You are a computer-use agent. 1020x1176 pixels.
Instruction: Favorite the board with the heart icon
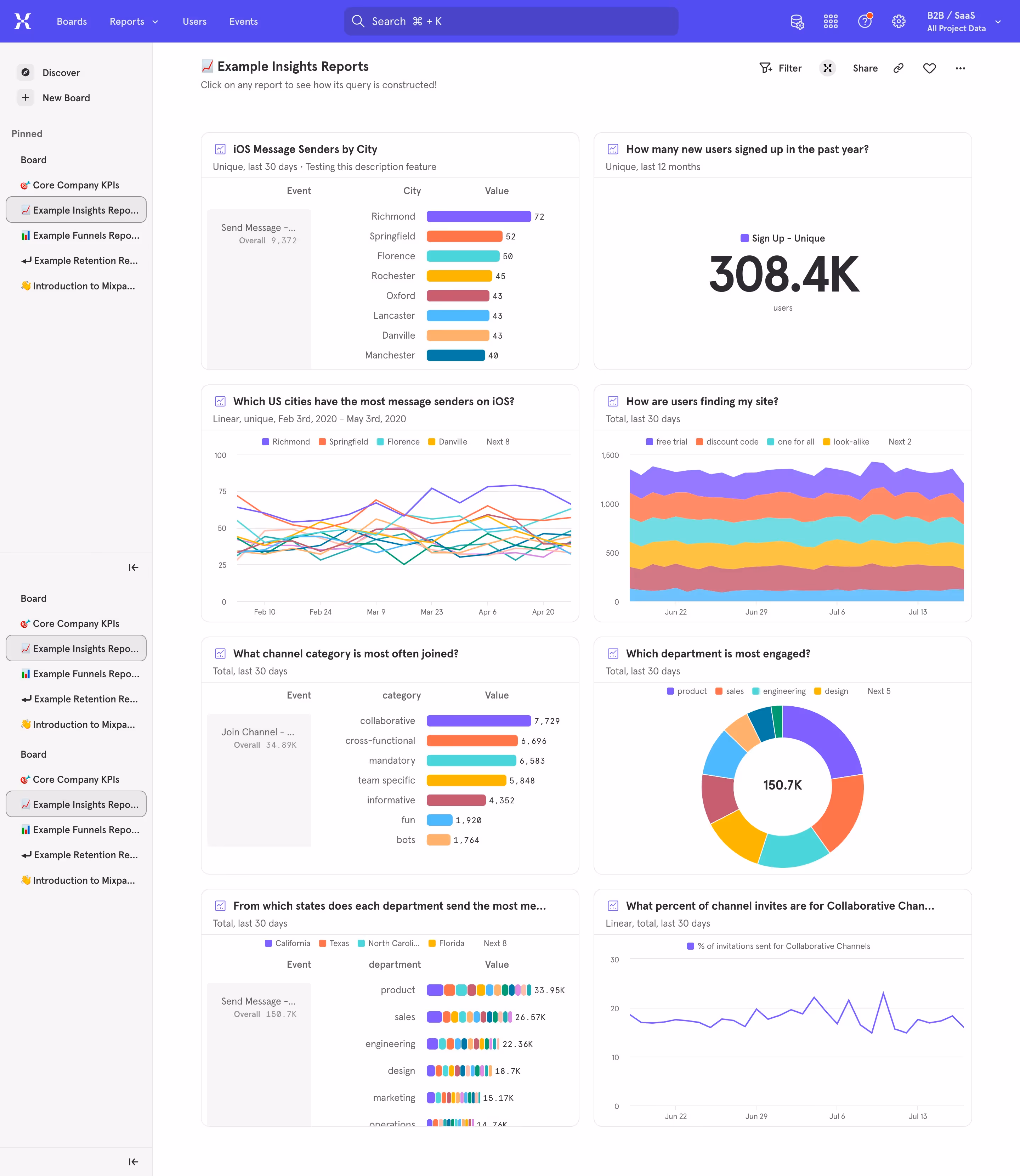[x=929, y=68]
